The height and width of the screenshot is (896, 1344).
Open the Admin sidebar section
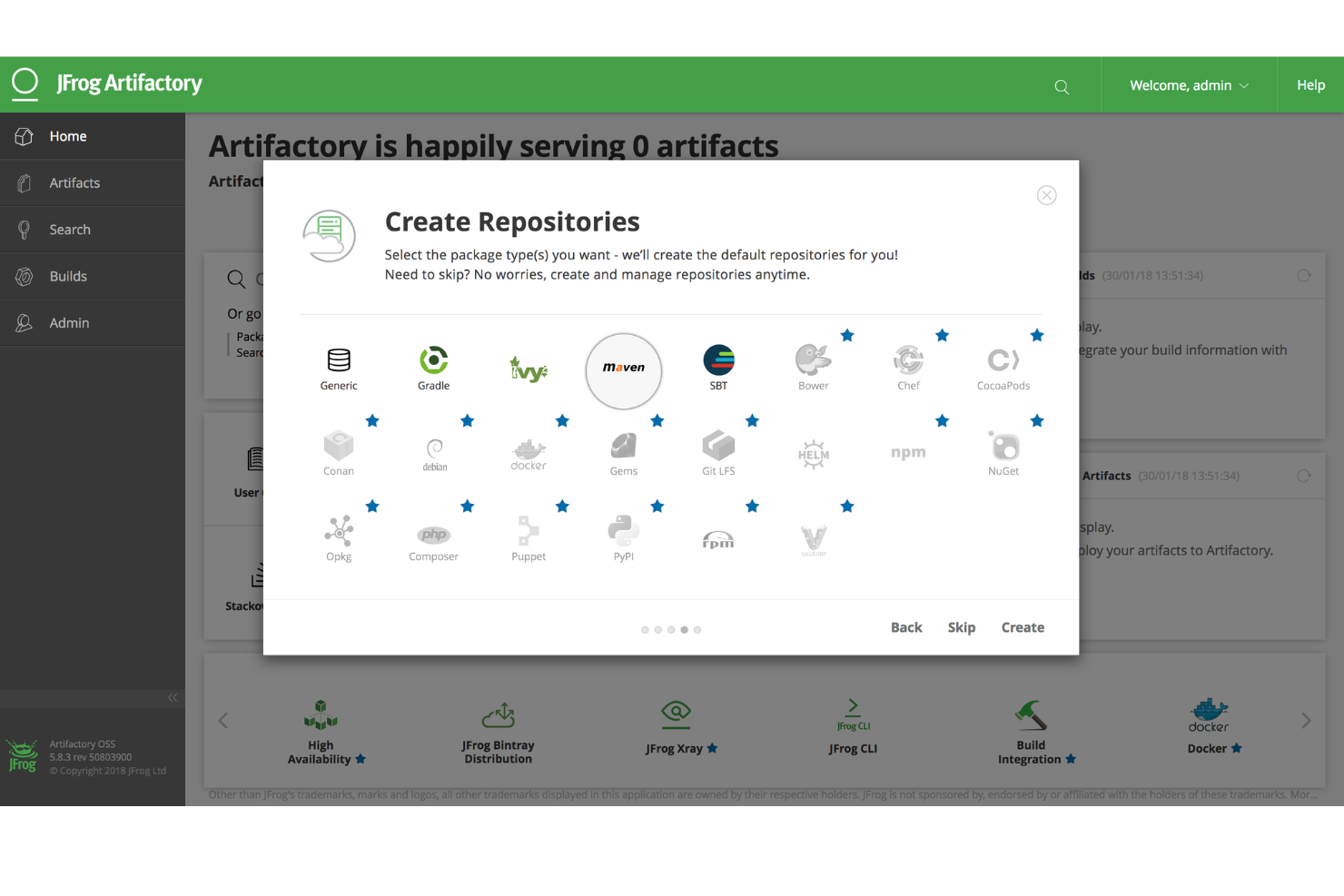93,323
